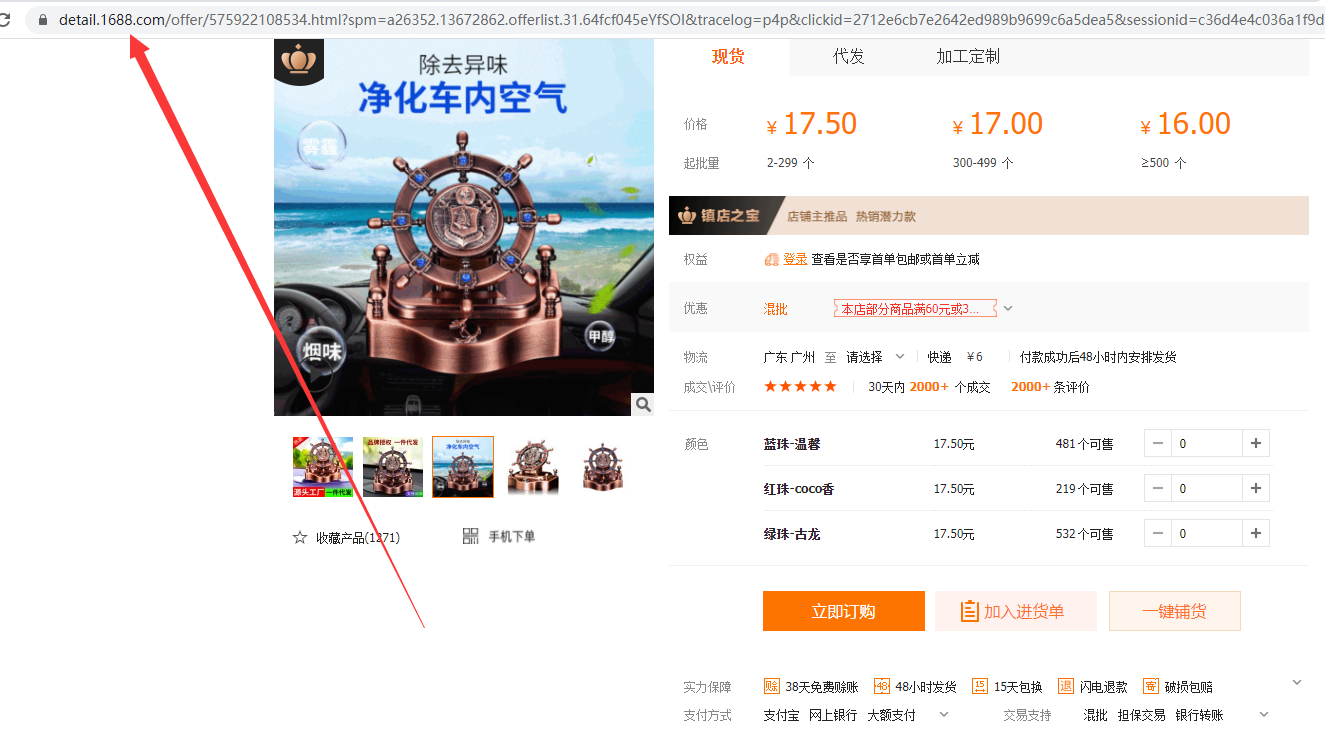
Task: Click the five-star rating
Action: pos(800,387)
